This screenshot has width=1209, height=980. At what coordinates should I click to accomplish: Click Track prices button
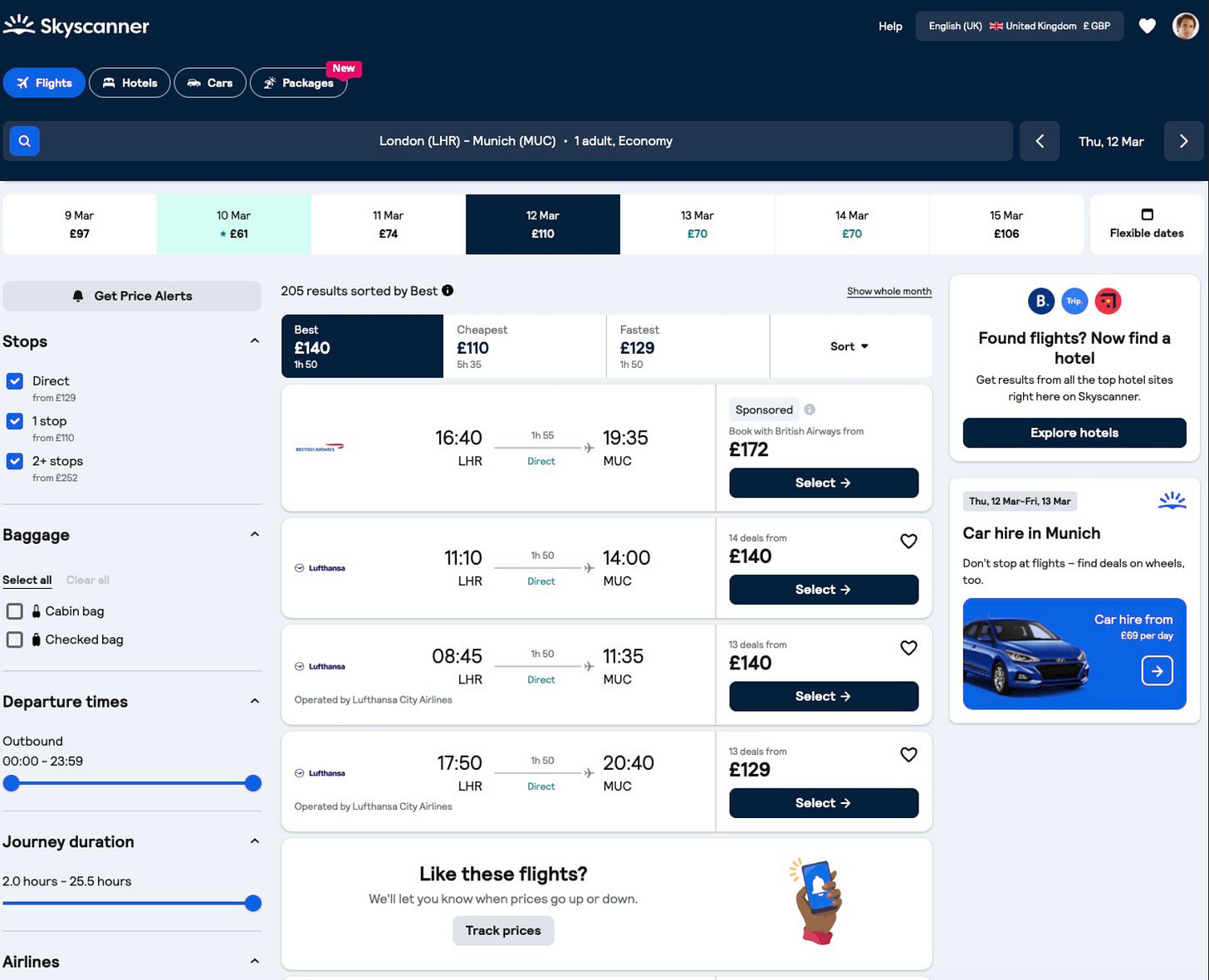[503, 930]
